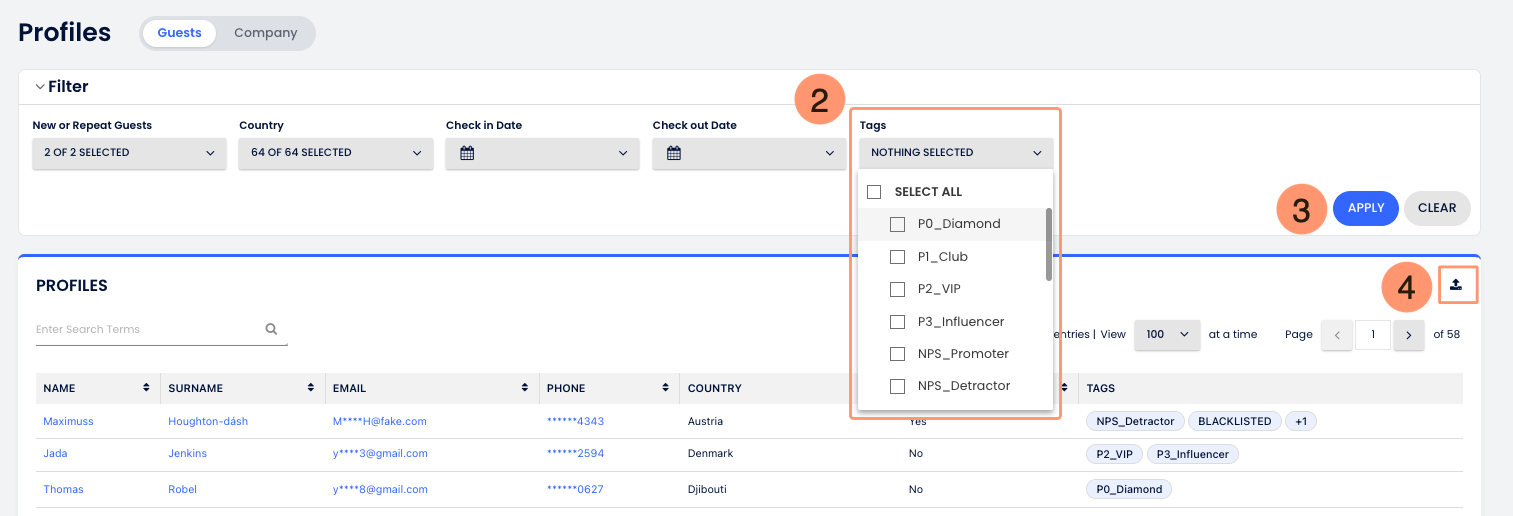This screenshot has height=516, width=1513.
Task: Open Jada profile name link
Action: 56,454
